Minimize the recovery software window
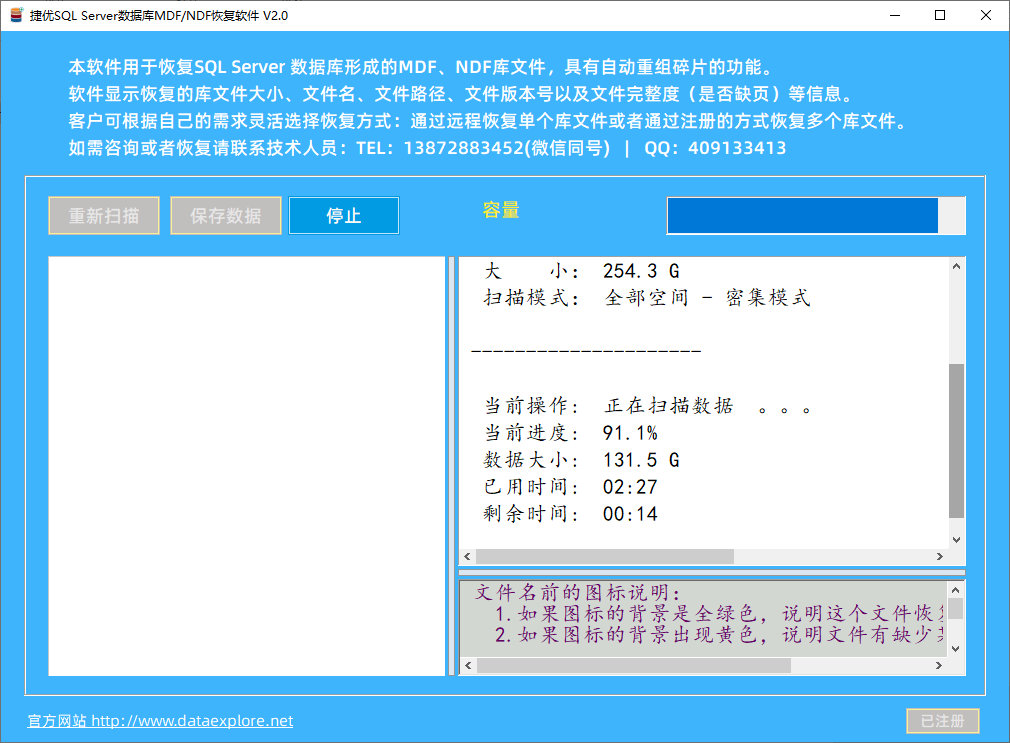This screenshot has height=743, width=1010. (x=895, y=15)
